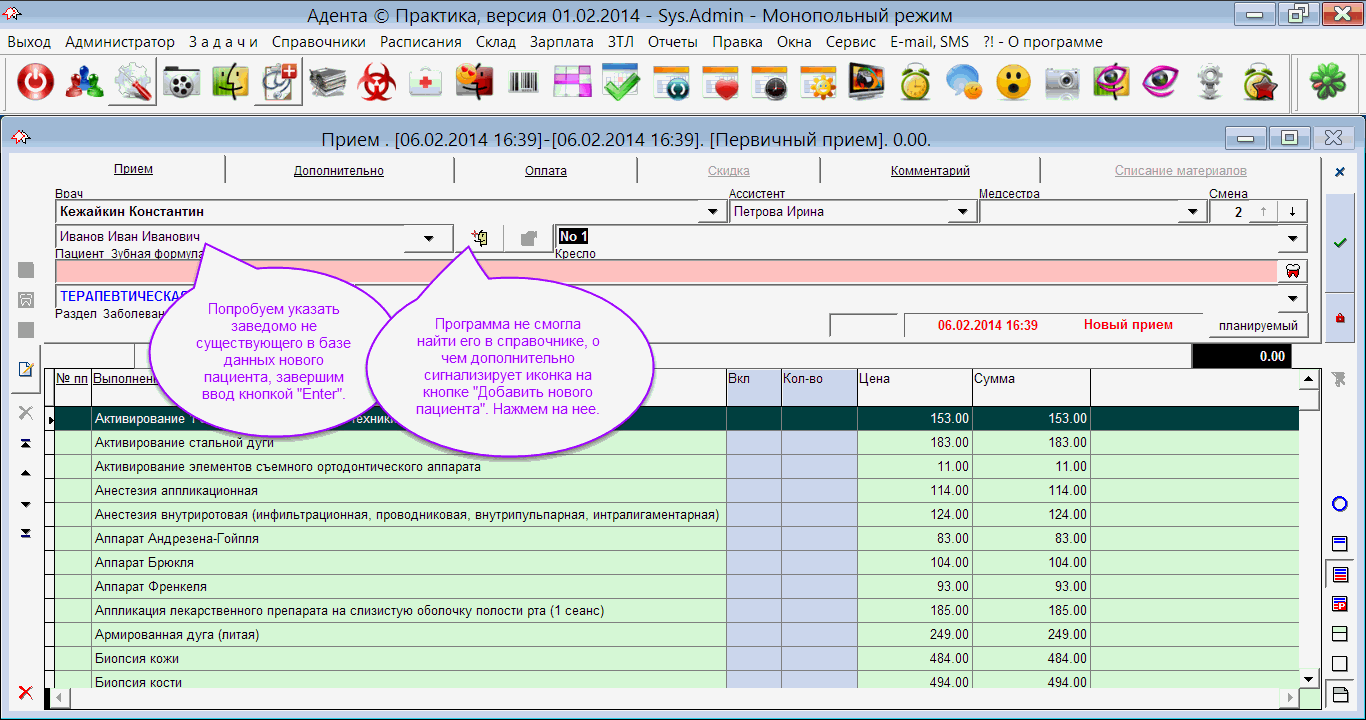
Task: Click the red biohazard toolbar icon
Action: pyautogui.click(x=377, y=83)
